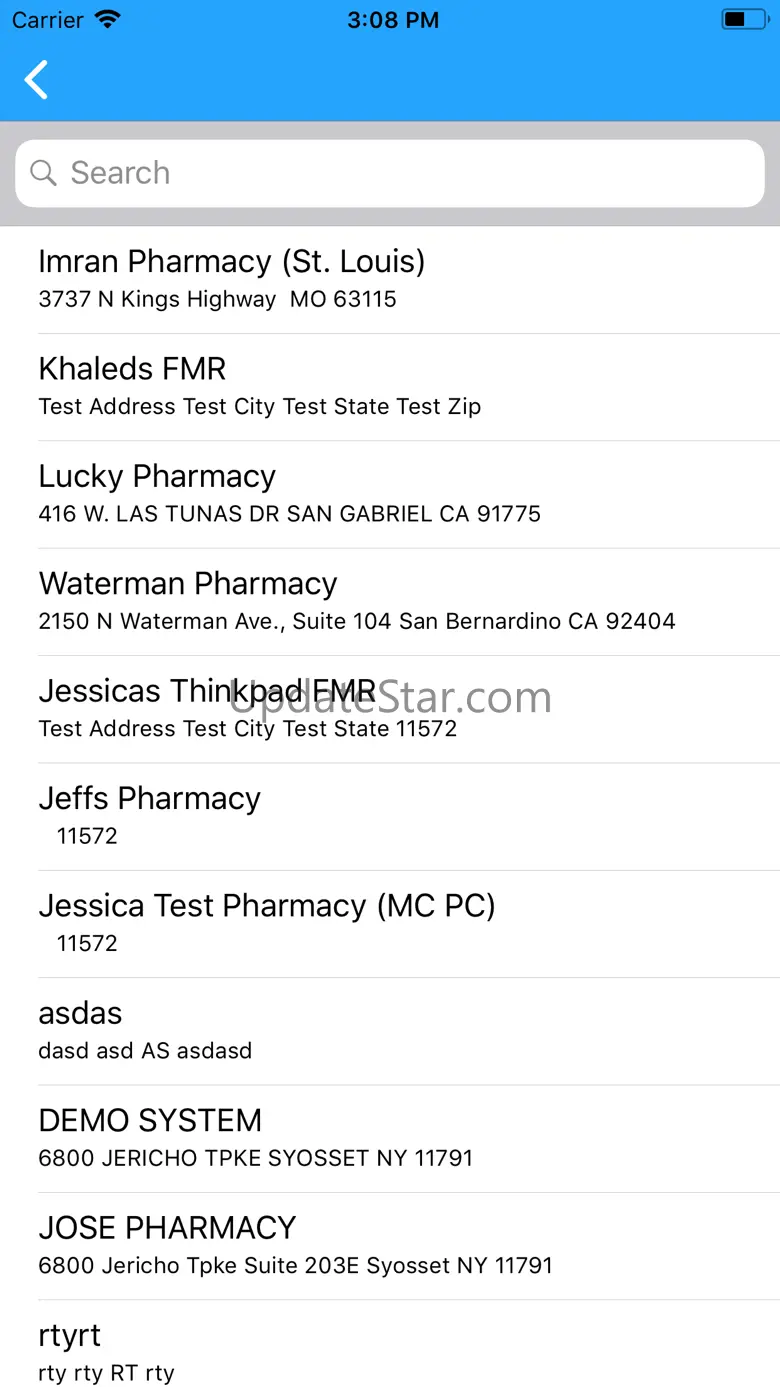Viewport: 780px width, 1387px height.
Task: Tap the battery indicator icon
Action: tap(743, 20)
